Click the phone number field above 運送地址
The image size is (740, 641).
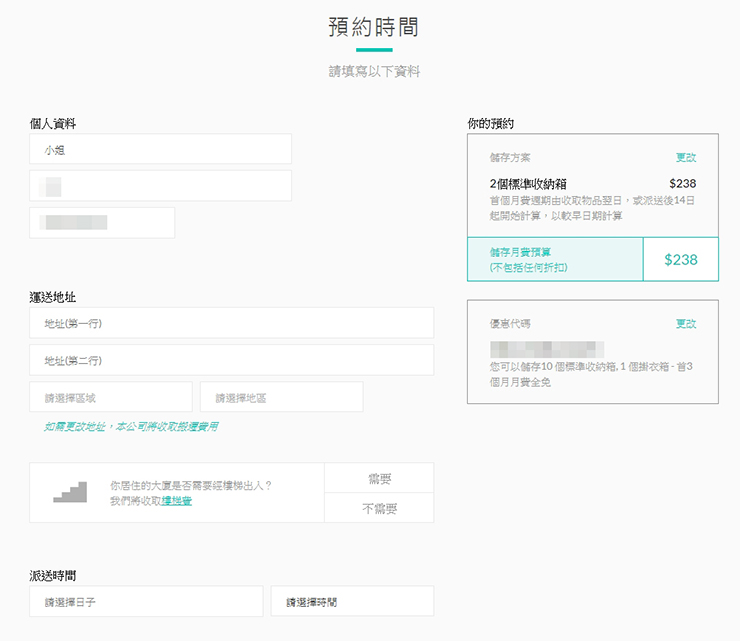pos(102,223)
